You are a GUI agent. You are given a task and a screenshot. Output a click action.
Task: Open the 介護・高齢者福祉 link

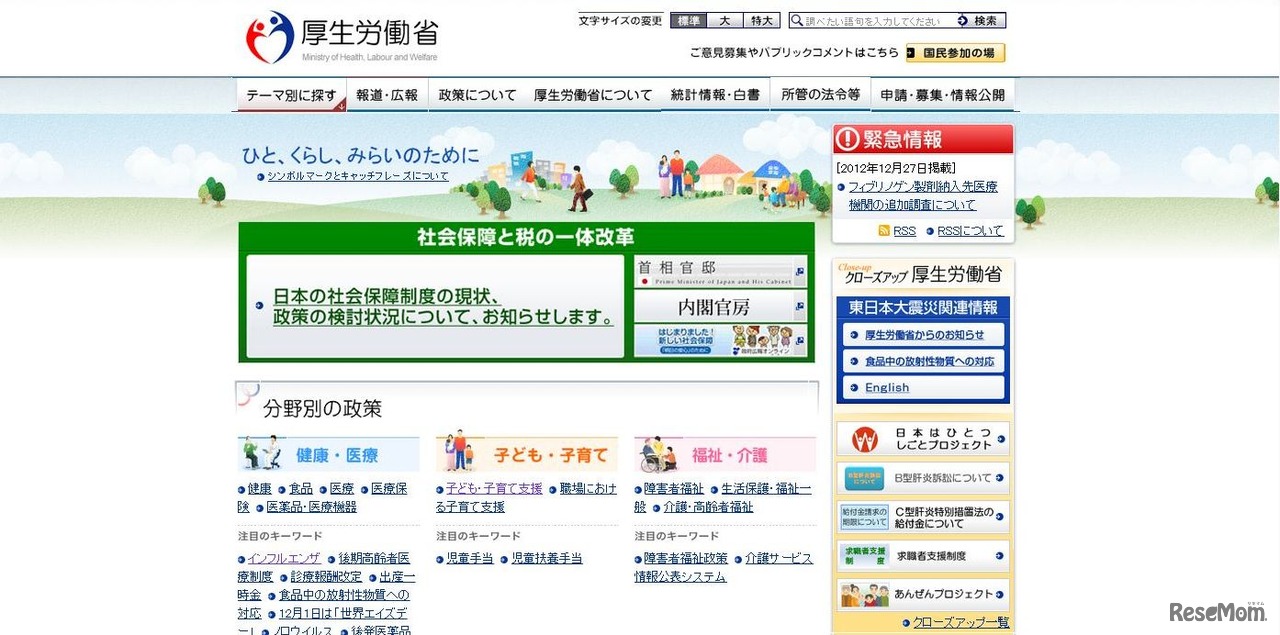[708, 507]
